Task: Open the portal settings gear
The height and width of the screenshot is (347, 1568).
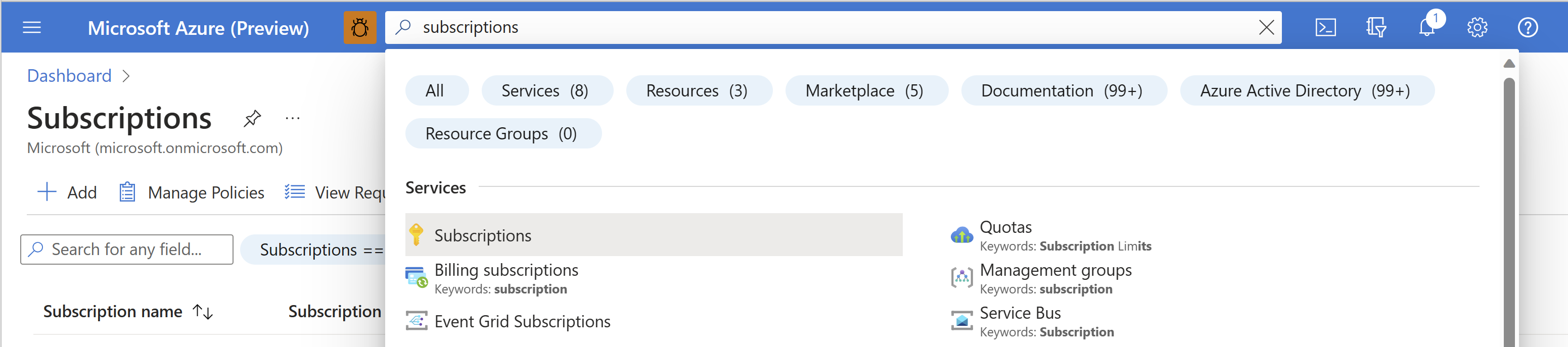Action: pos(1478,27)
